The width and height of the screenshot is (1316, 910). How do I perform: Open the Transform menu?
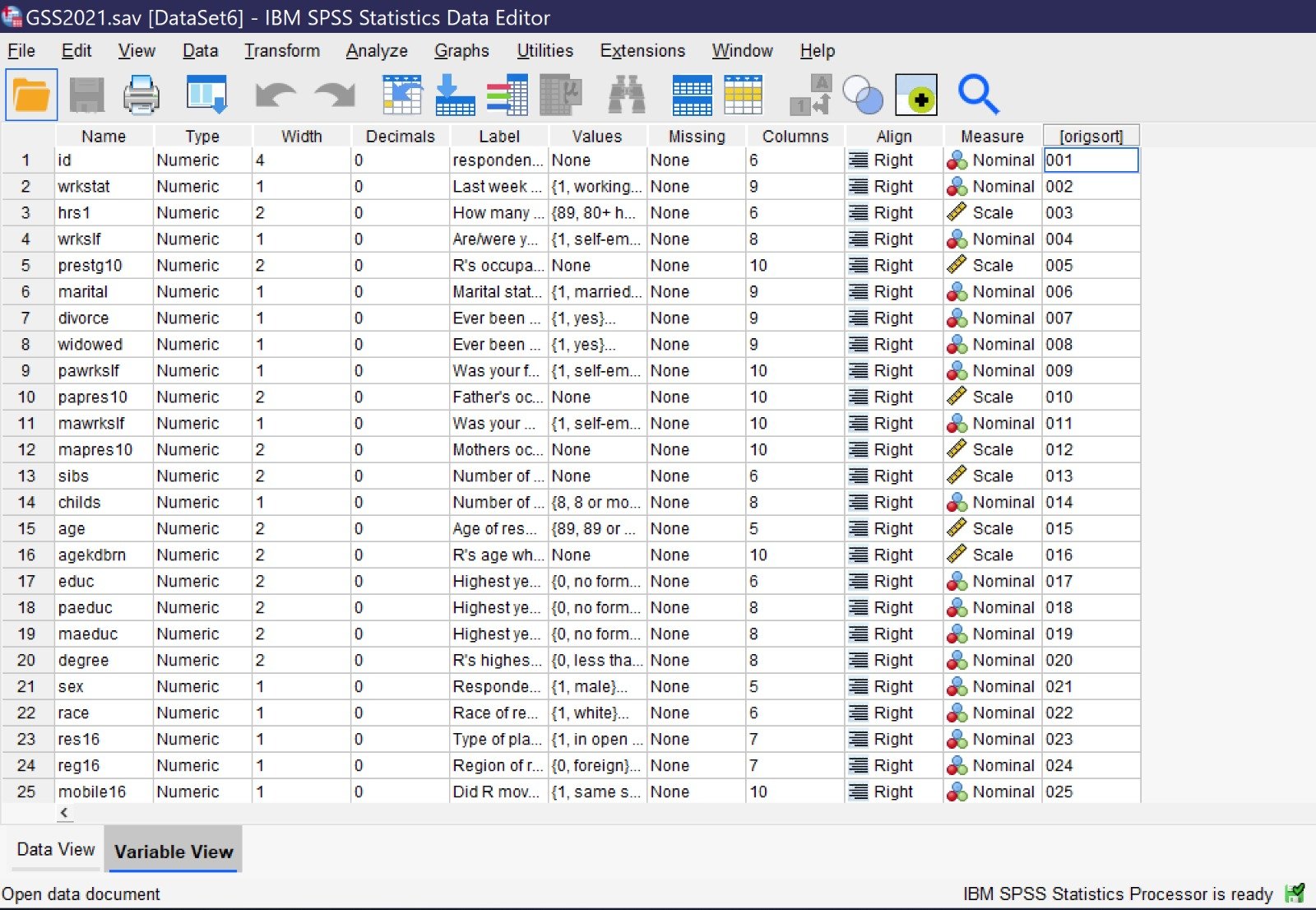[281, 51]
